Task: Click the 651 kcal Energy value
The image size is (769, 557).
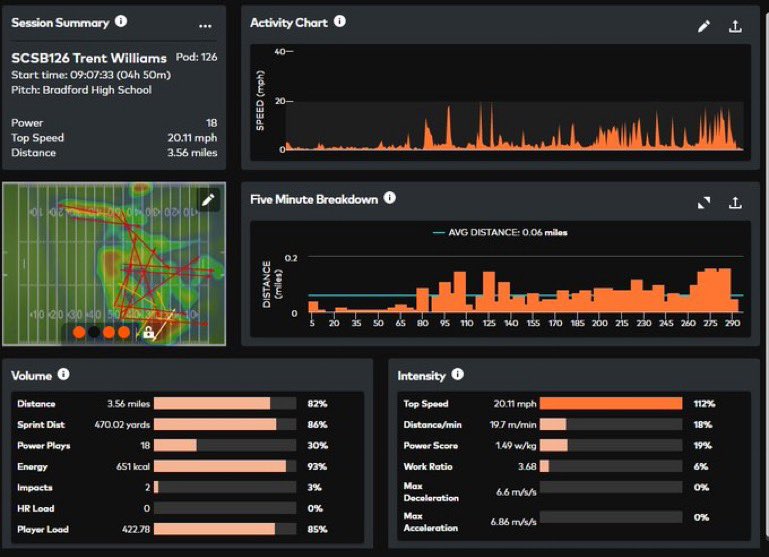Action: (x=133, y=466)
